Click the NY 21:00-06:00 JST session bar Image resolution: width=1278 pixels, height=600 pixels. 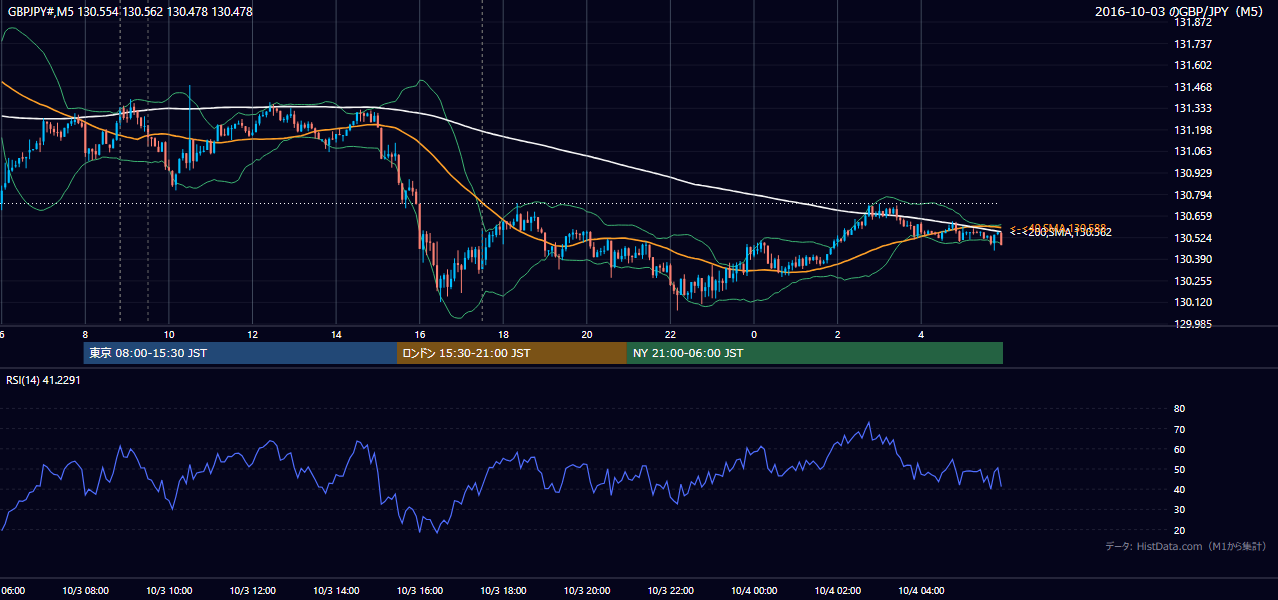[815, 353]
